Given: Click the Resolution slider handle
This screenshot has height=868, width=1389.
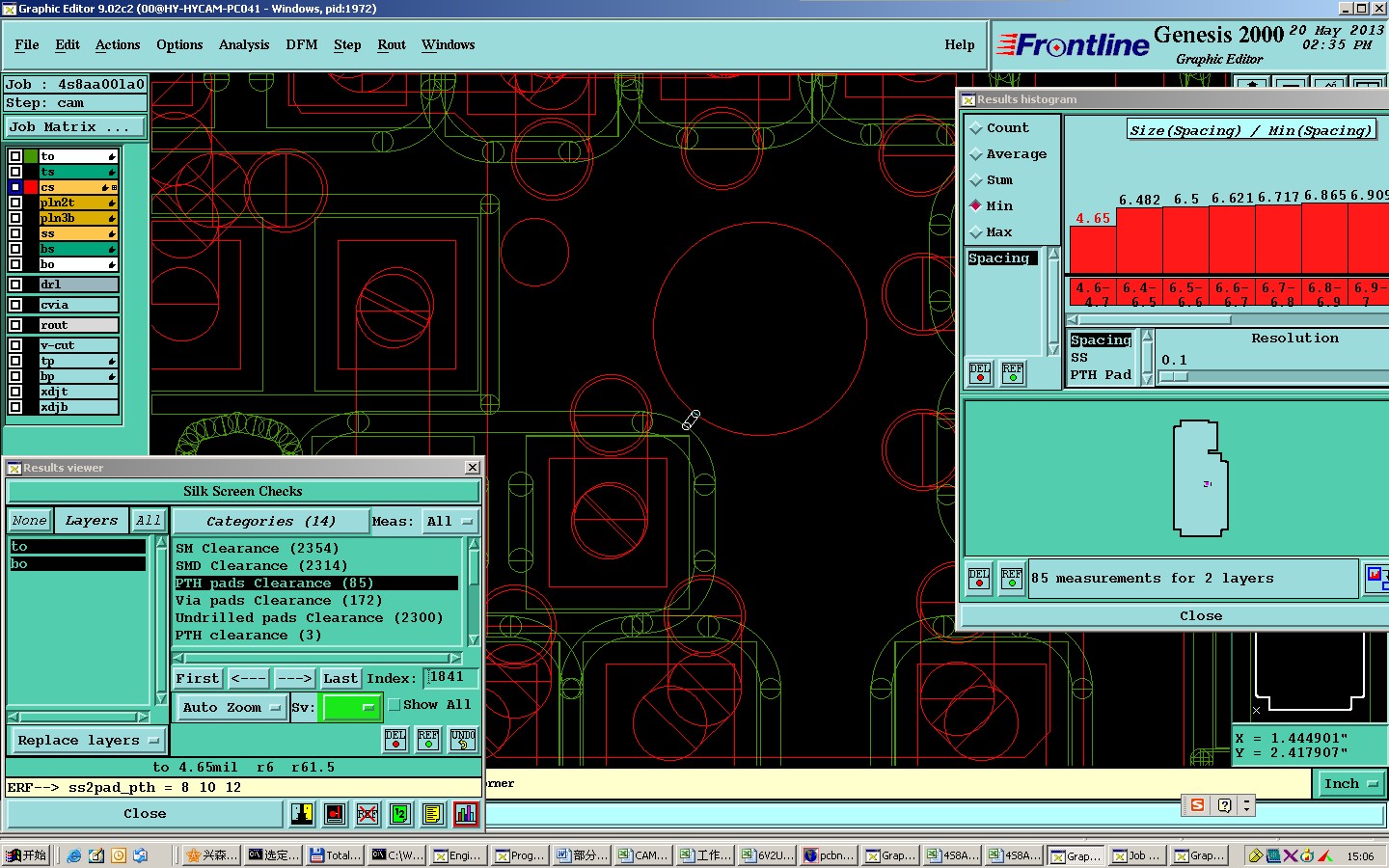Looking at the screenshot, I should [1174, 377].
